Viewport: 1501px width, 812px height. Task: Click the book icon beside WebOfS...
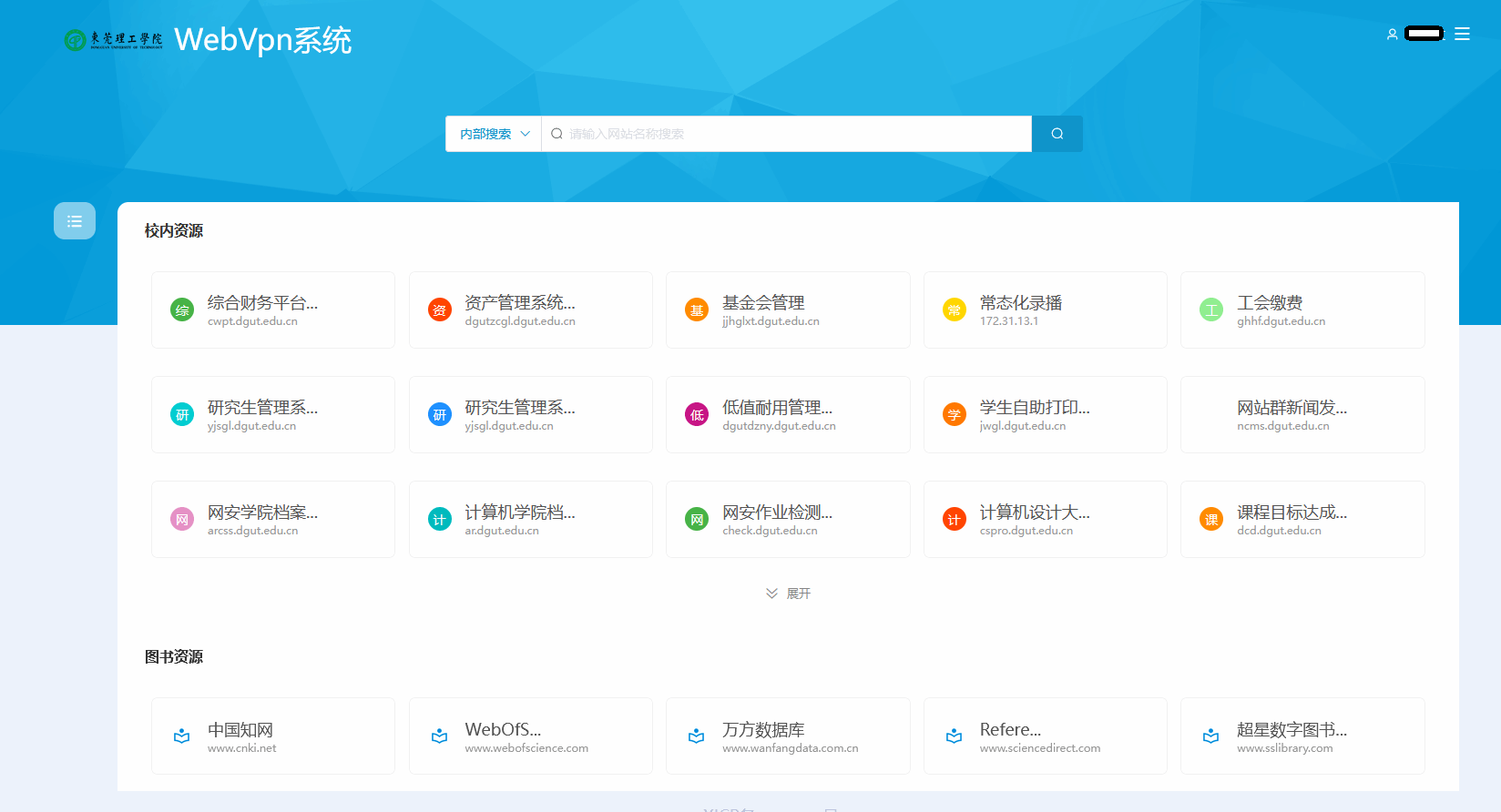(x=440, y=736)
